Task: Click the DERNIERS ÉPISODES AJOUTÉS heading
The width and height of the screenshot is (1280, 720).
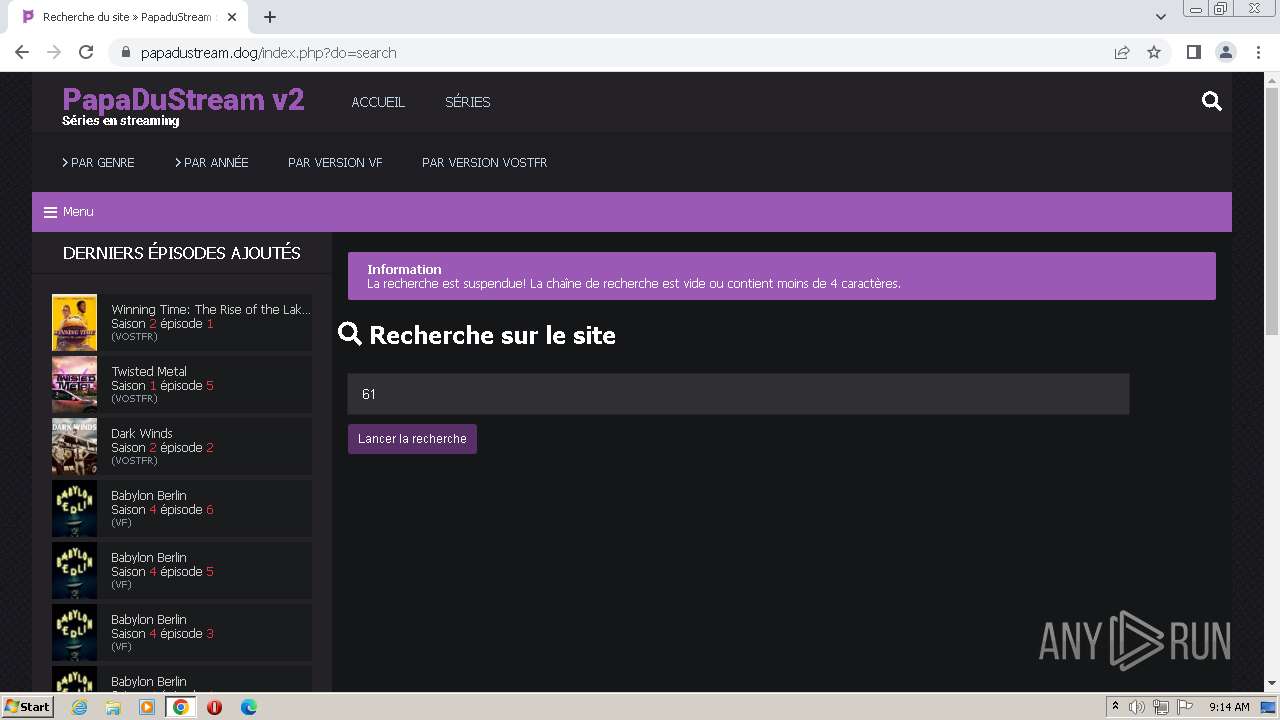Action: 182,253
